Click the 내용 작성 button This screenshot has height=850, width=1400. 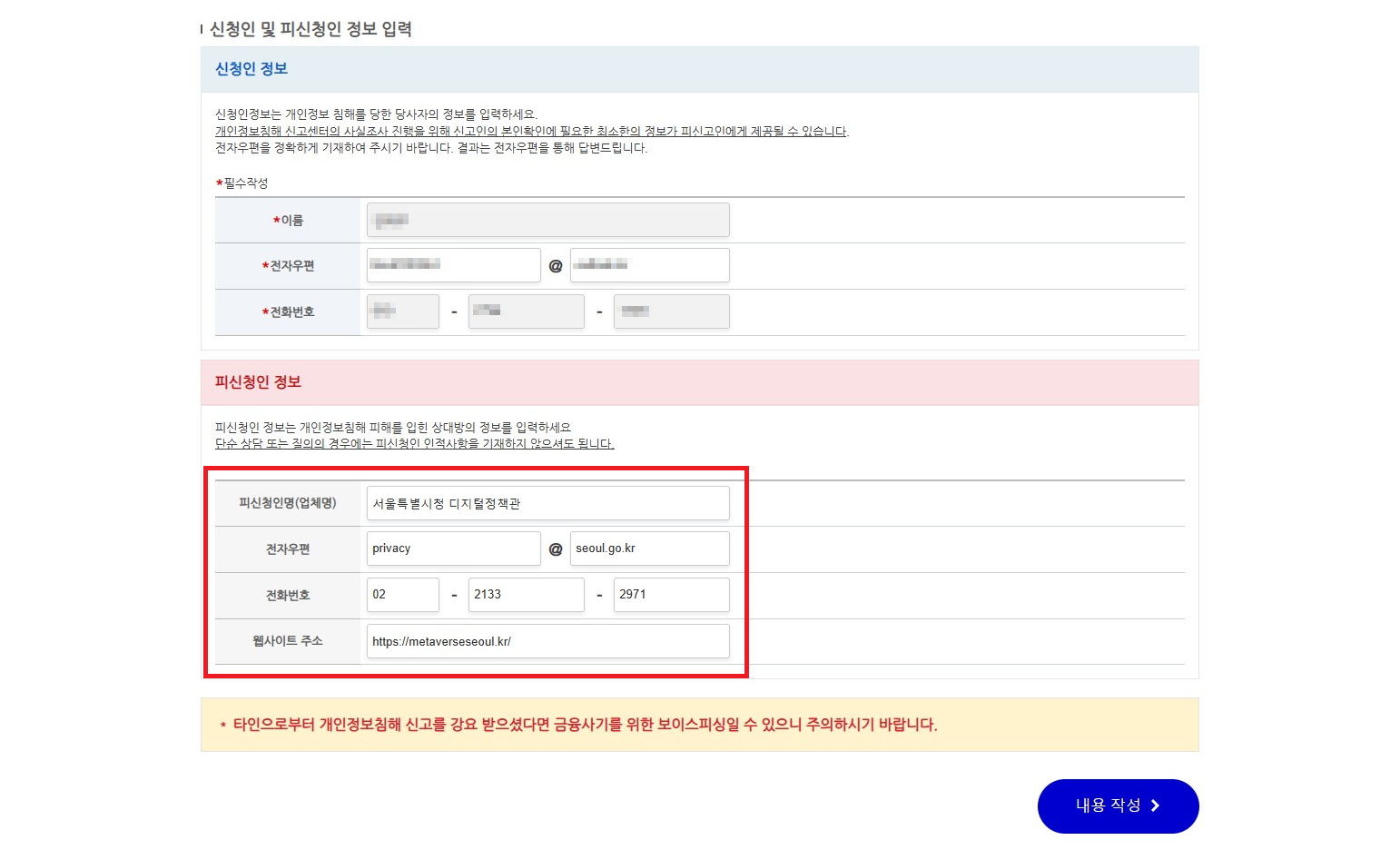click(x=1118, y=806)
